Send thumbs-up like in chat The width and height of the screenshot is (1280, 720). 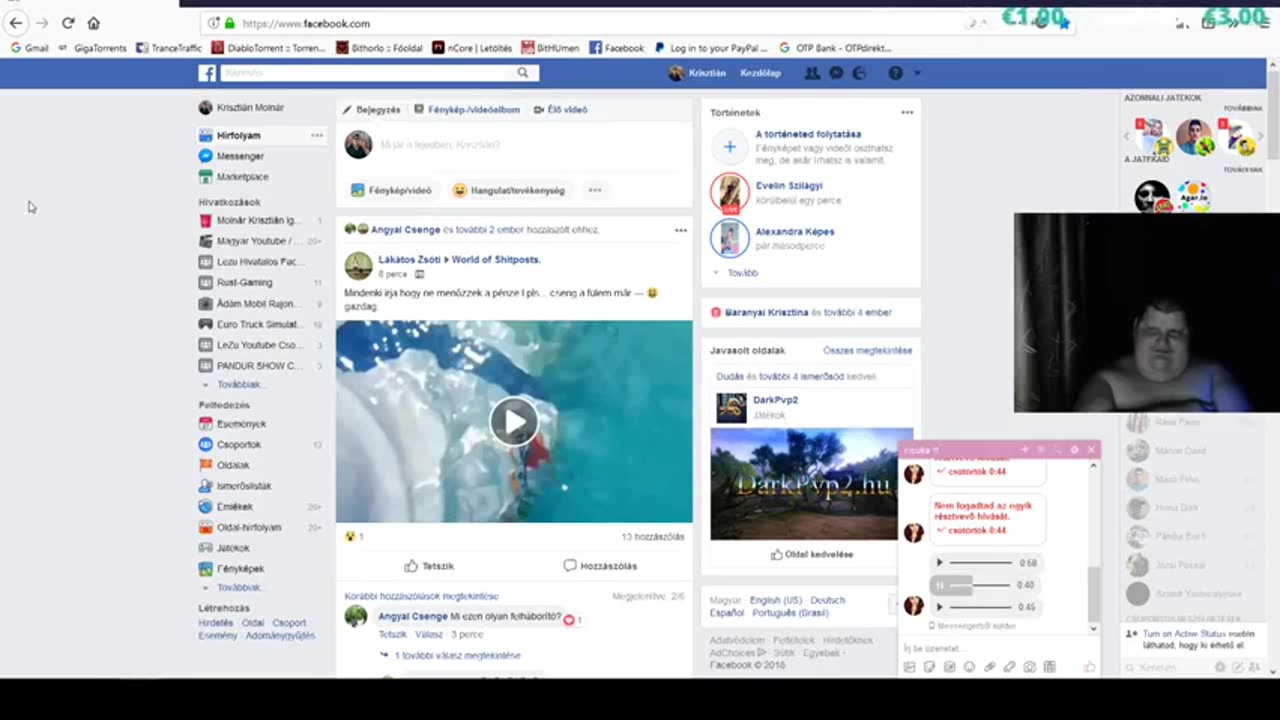coord(1089,667)
